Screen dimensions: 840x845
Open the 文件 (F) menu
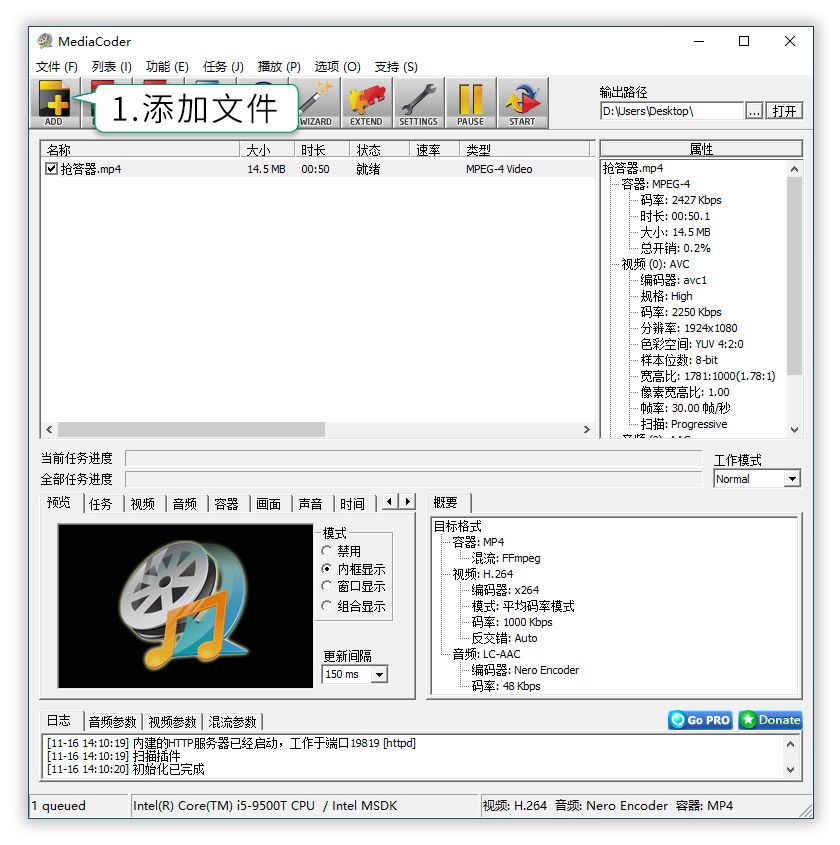click(x=57, y=67)
